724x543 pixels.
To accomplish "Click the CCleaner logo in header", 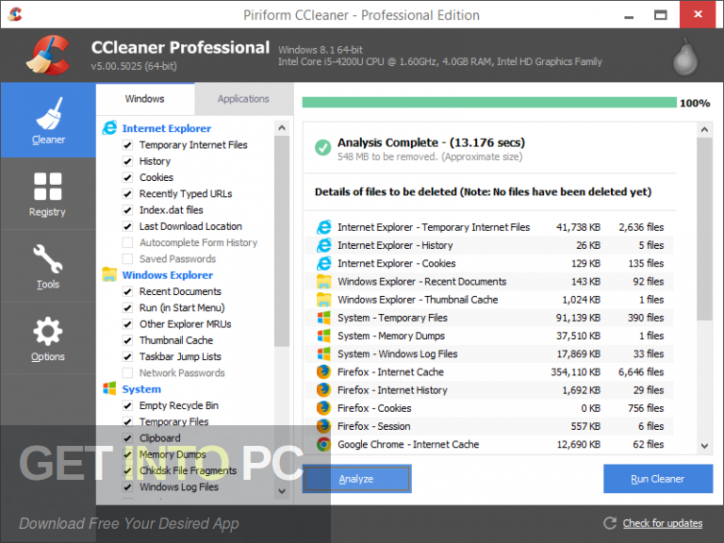I will [48, 55].
